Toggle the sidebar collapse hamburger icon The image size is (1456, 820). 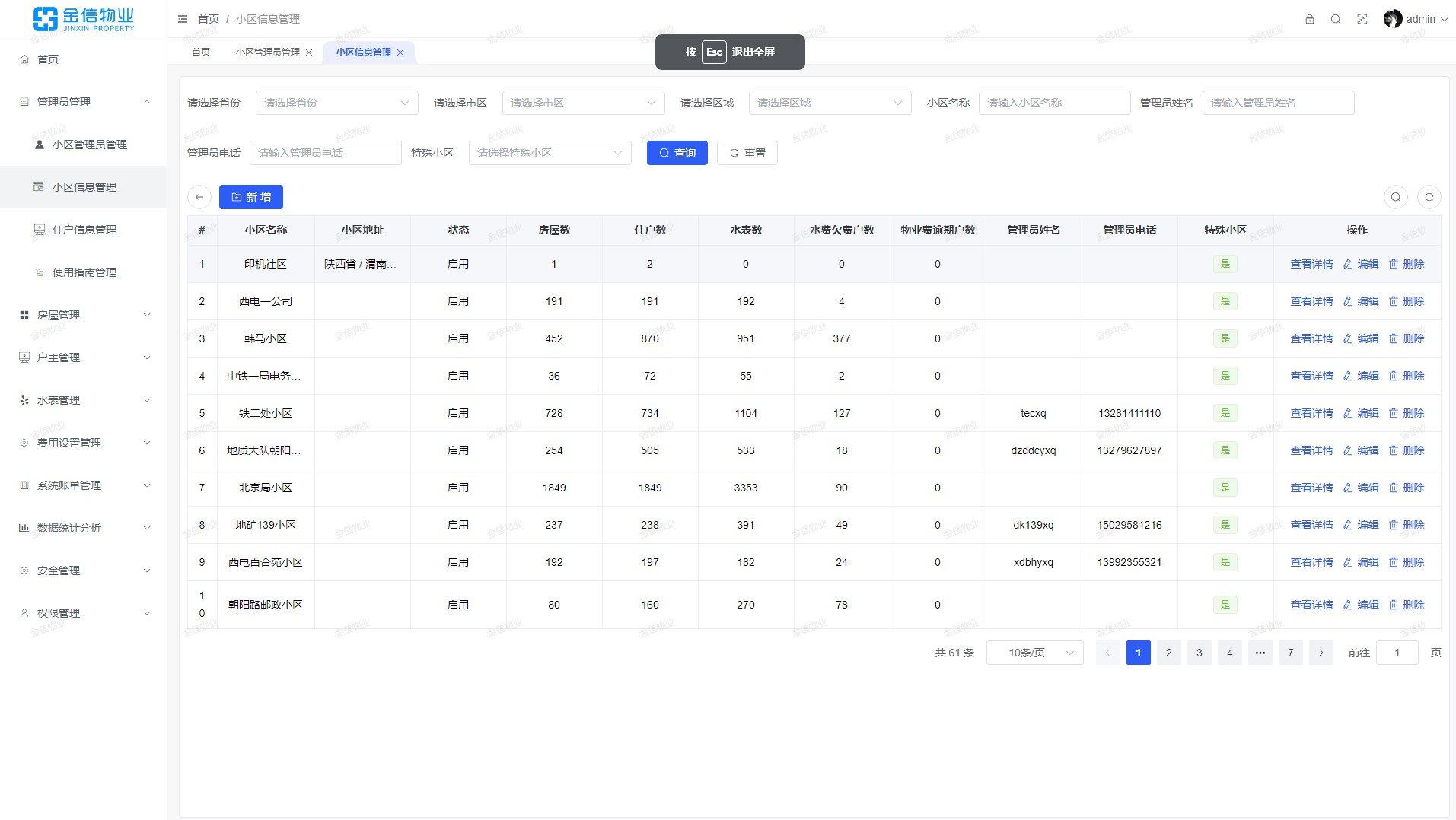tap(183, 19)
